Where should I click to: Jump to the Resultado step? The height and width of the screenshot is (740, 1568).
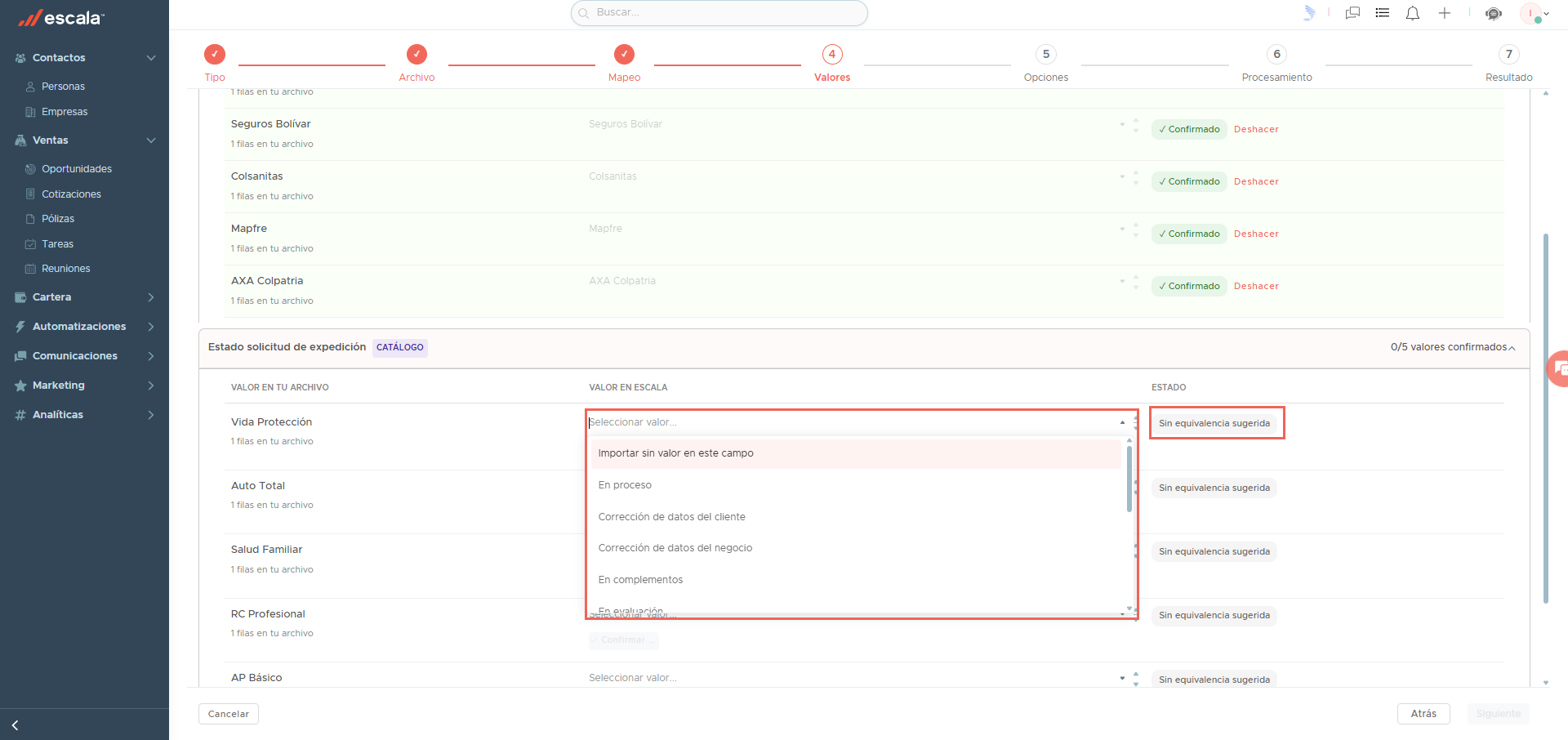[1509, 63]
